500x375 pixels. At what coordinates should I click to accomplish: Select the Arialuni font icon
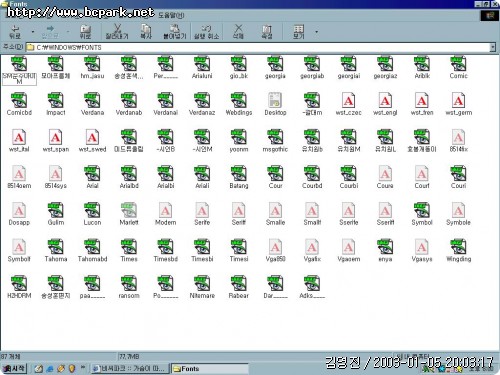(202, 68)
